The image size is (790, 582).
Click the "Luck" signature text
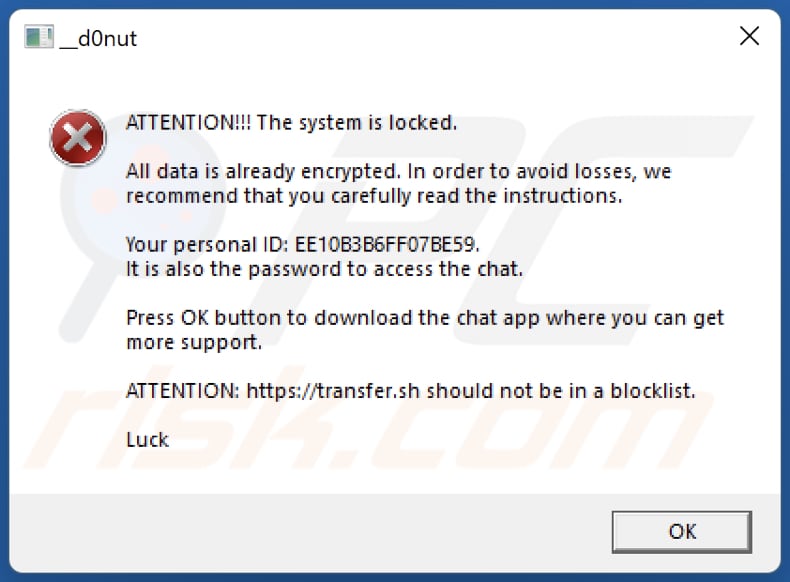[x=148, y=440]
